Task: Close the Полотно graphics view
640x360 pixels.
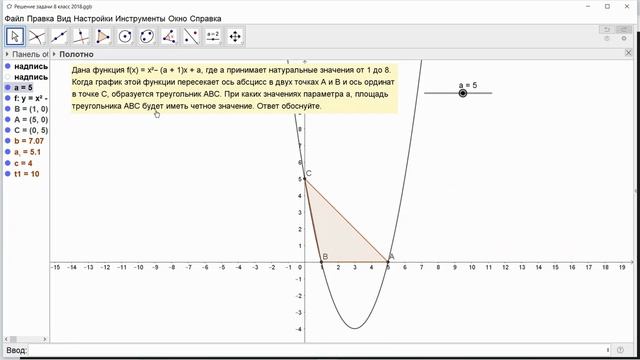Action: (x=628, y=53)
